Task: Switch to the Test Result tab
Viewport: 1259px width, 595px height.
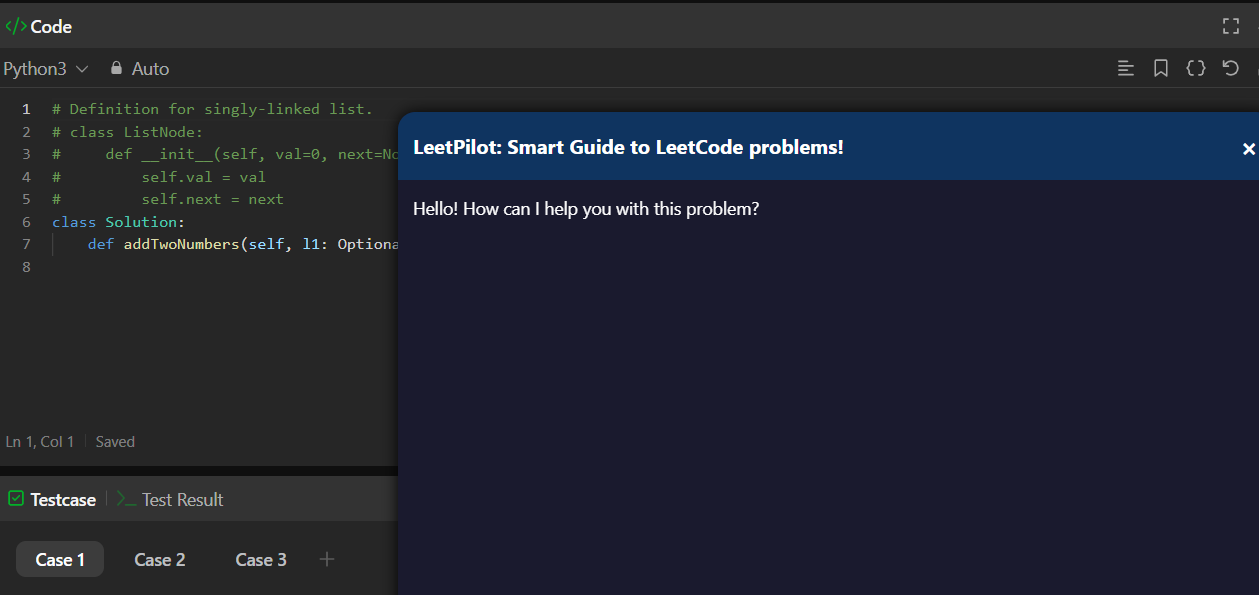Action: click(182, 500)
